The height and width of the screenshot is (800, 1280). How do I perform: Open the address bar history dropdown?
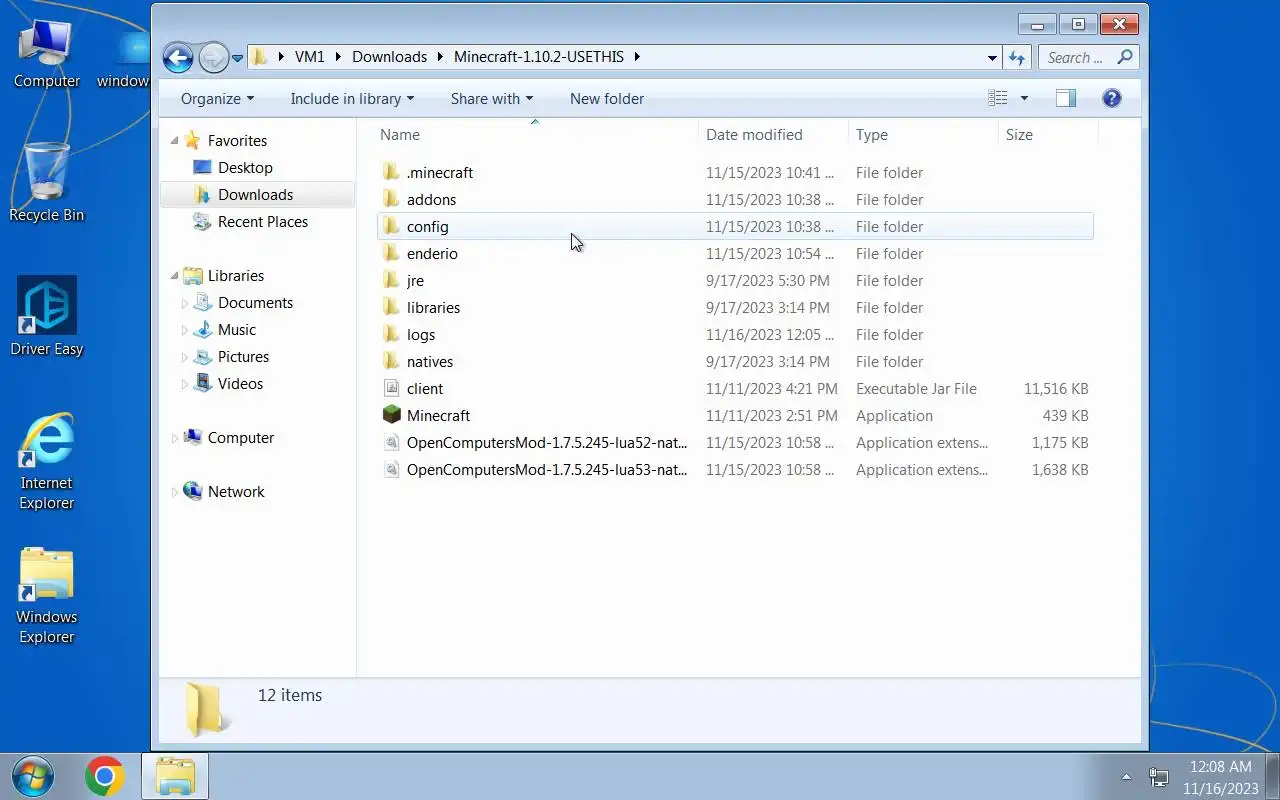tap(992, 58)
